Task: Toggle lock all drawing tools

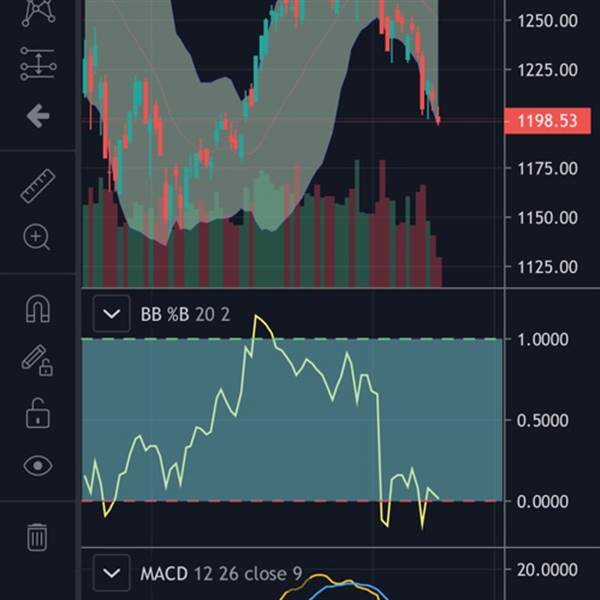Action: tap(38, 413)
